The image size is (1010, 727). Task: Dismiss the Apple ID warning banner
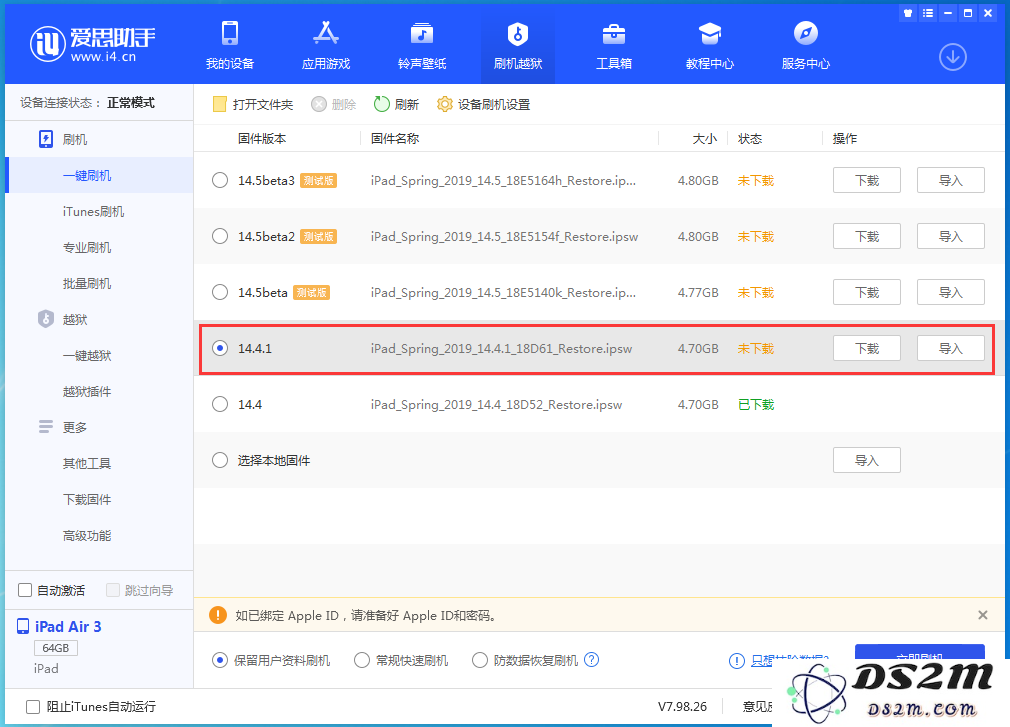[x=982, y=615]
